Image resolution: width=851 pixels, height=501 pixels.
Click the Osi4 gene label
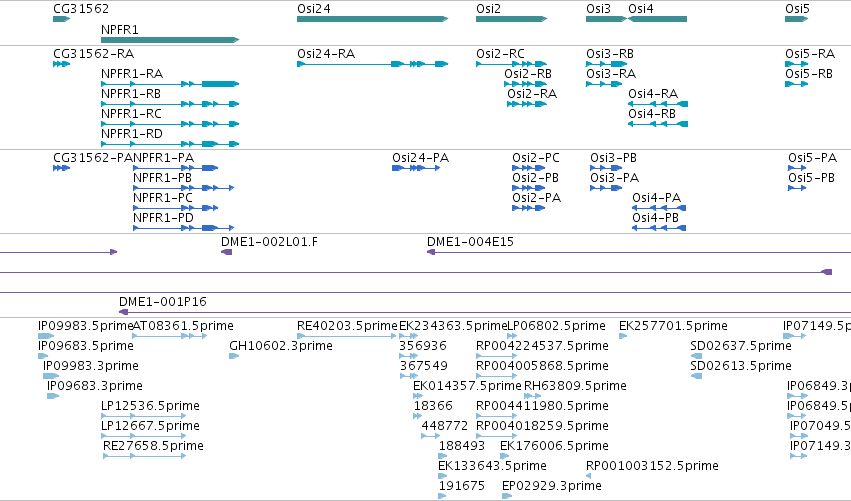tap(640, 9)
